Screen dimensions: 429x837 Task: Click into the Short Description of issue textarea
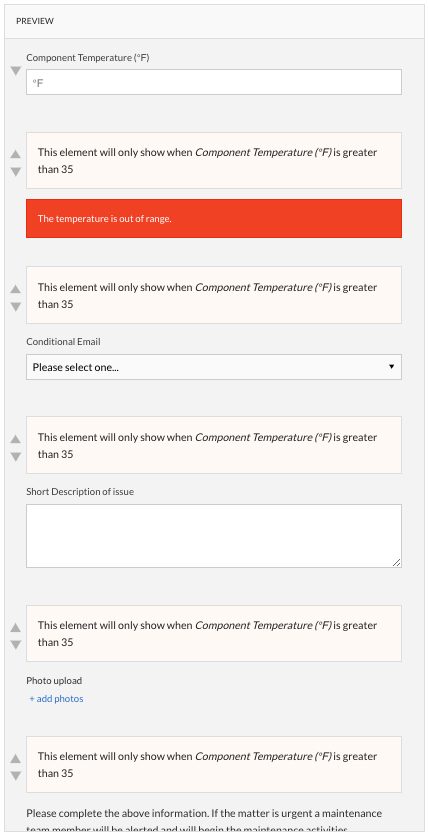pos(214,536)
